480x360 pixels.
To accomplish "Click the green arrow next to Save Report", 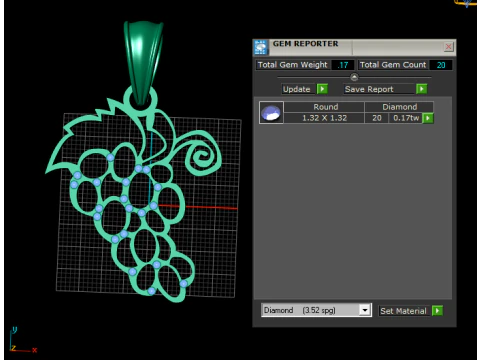I will click(x=422, y=89).
